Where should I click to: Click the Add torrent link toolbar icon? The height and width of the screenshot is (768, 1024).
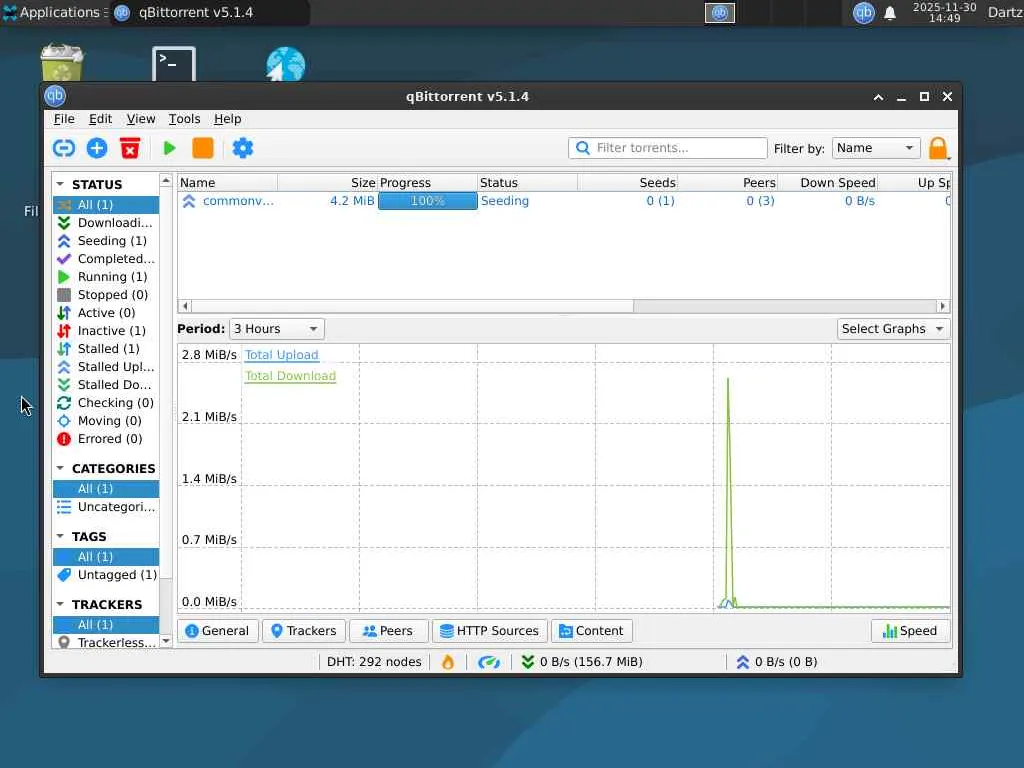[x=63, y=148]
